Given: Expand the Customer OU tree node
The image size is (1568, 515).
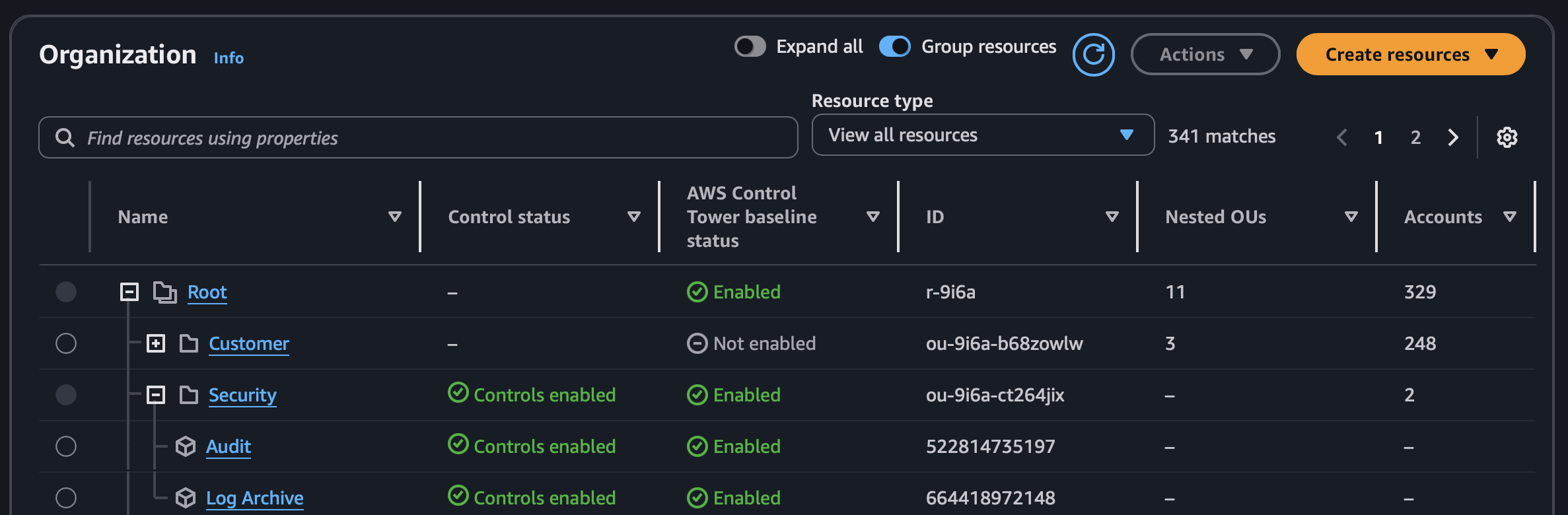Looking at the screenshot, I should point(156,343).
